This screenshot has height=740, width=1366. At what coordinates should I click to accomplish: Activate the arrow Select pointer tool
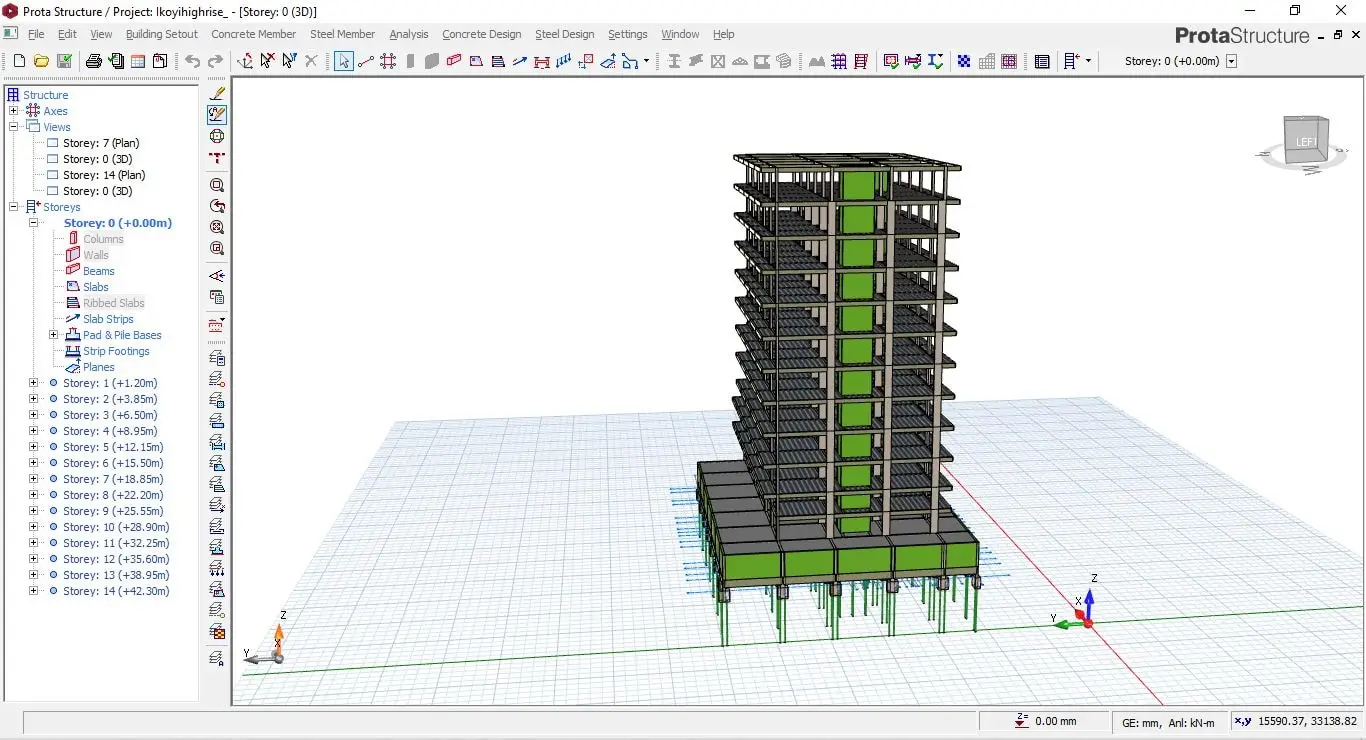(343, 61)
